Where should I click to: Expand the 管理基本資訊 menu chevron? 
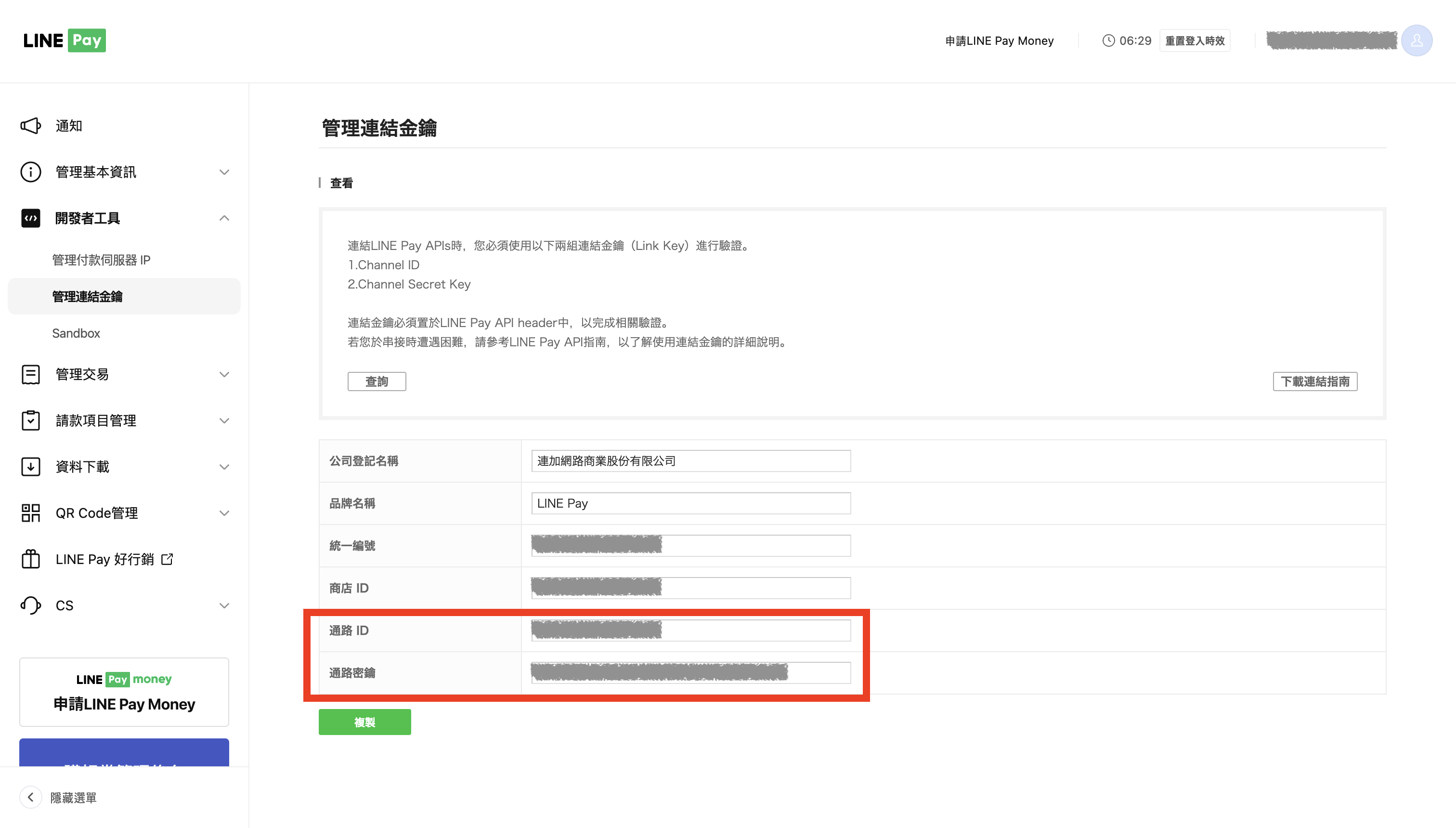pyautogui.click(x=224, y=172)
